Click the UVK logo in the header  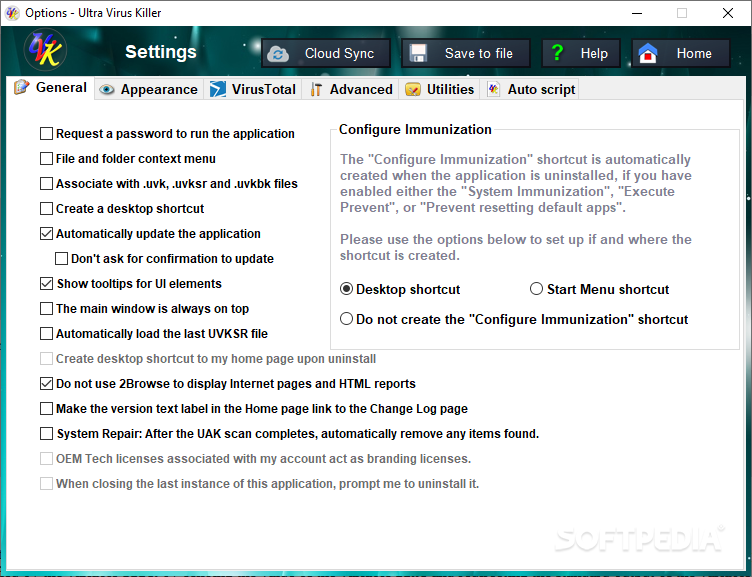[x=45, y=50]
